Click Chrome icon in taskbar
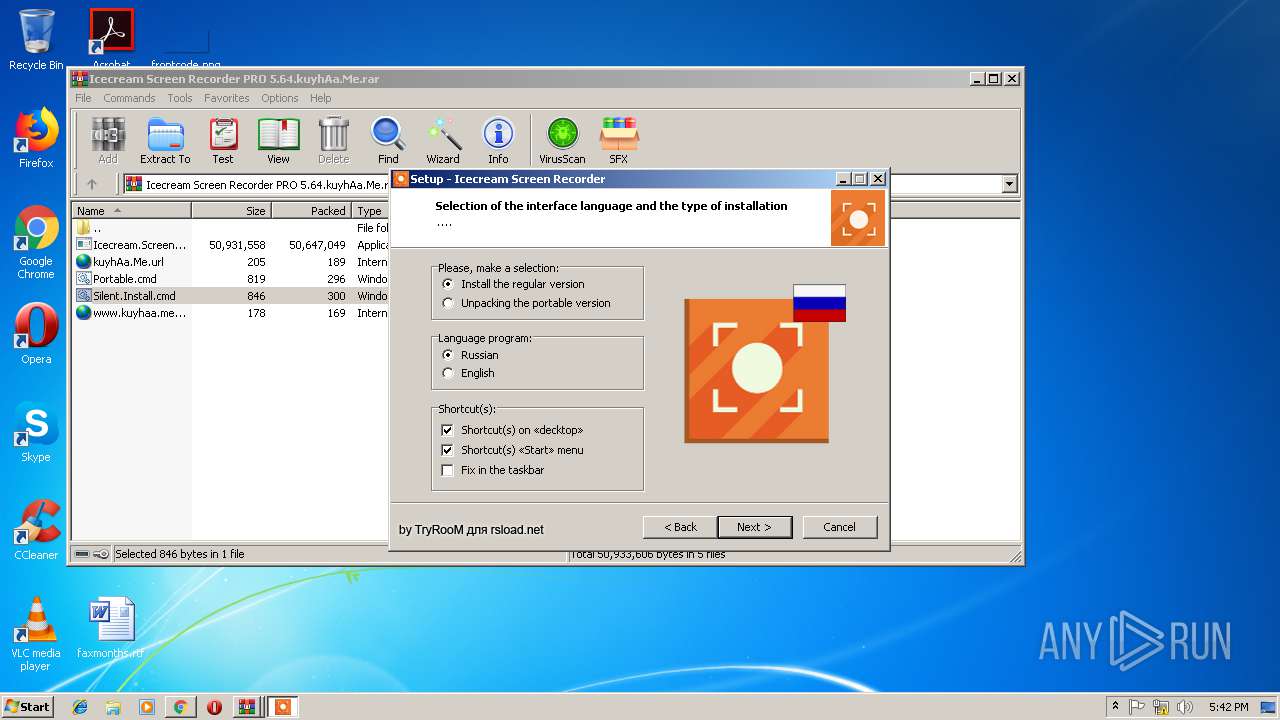The height and width of the screenshot is (720, 1280). (180, 707)
